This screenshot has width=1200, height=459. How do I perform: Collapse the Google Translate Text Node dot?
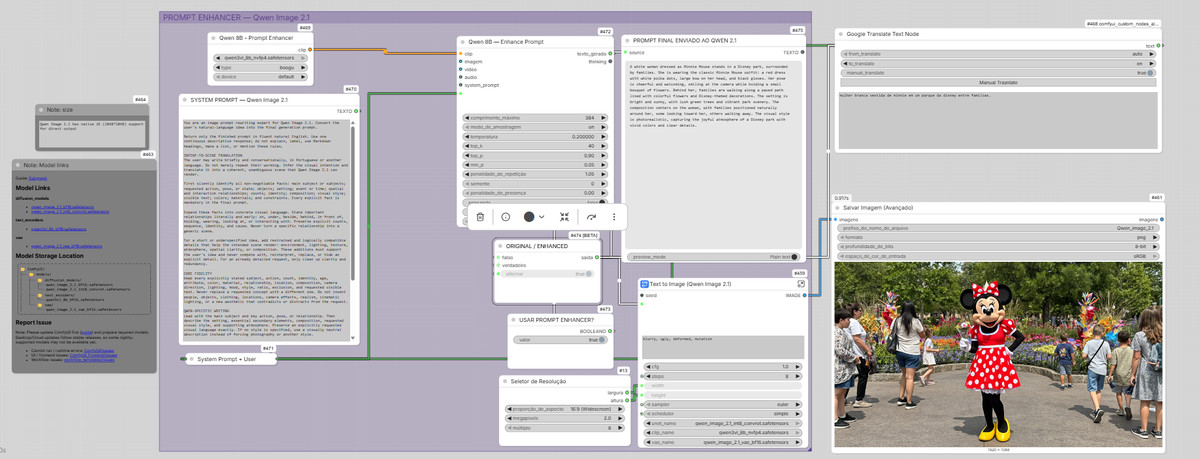pos(840,34)
